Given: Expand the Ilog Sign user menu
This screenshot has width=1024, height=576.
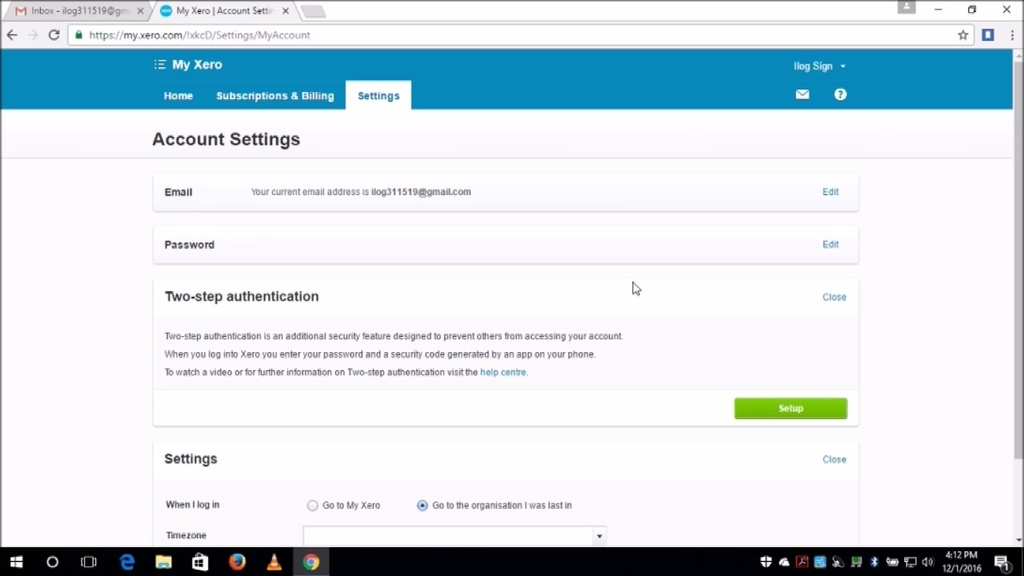Looking at the screenshot, I should (820, 66).
